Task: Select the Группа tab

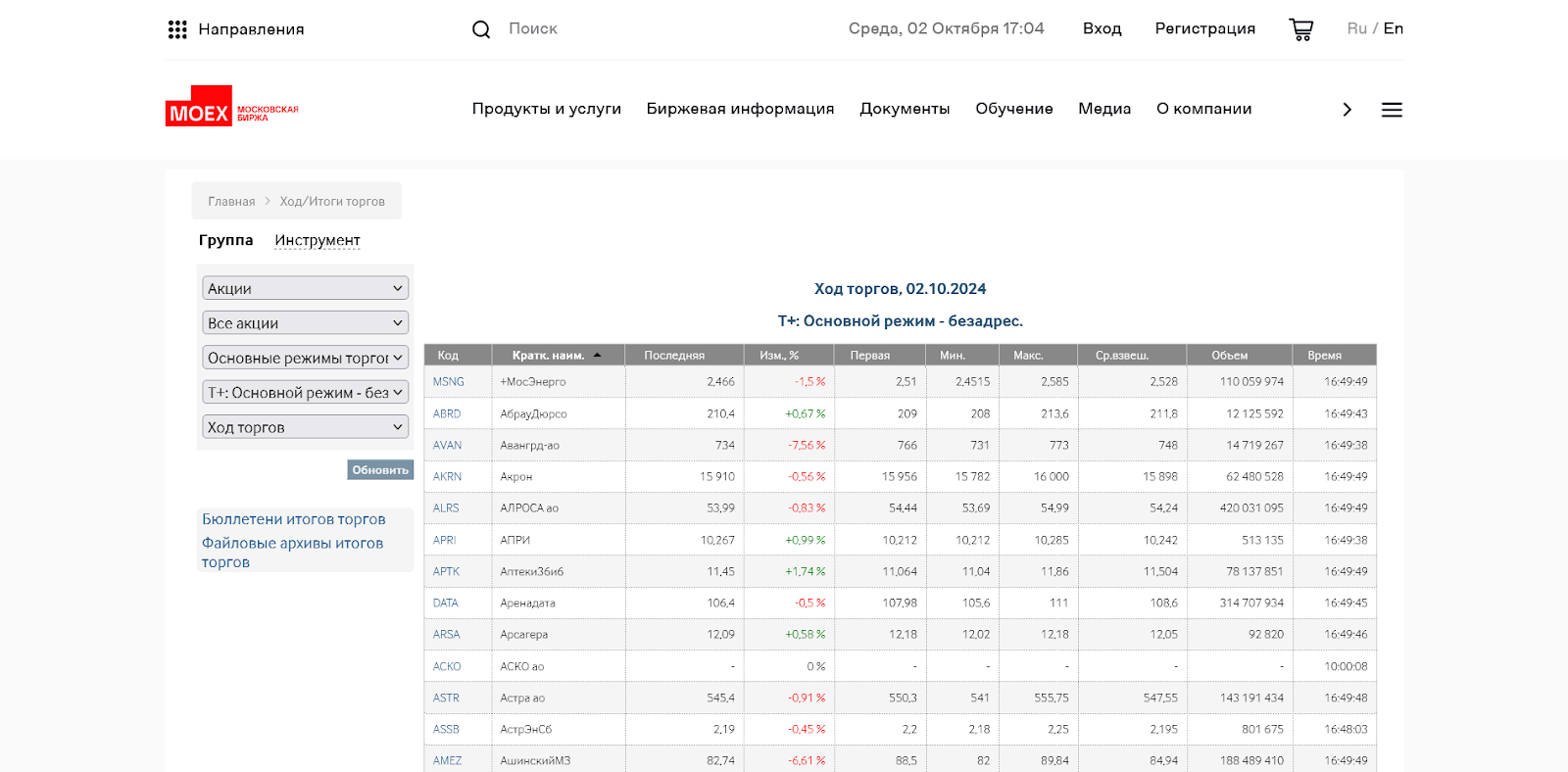Action: [x=225, y=240]
